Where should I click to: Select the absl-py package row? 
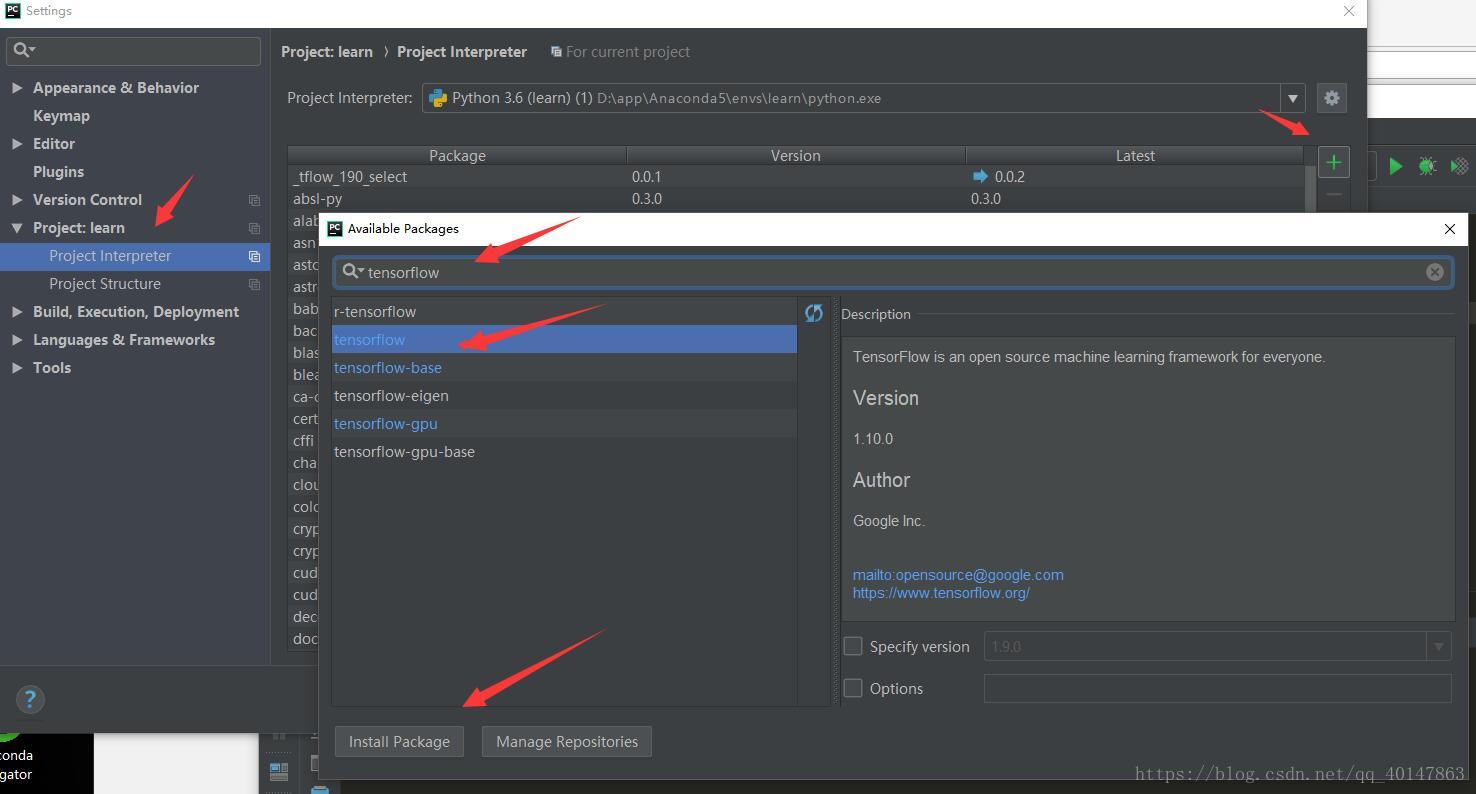pos(796,199)
